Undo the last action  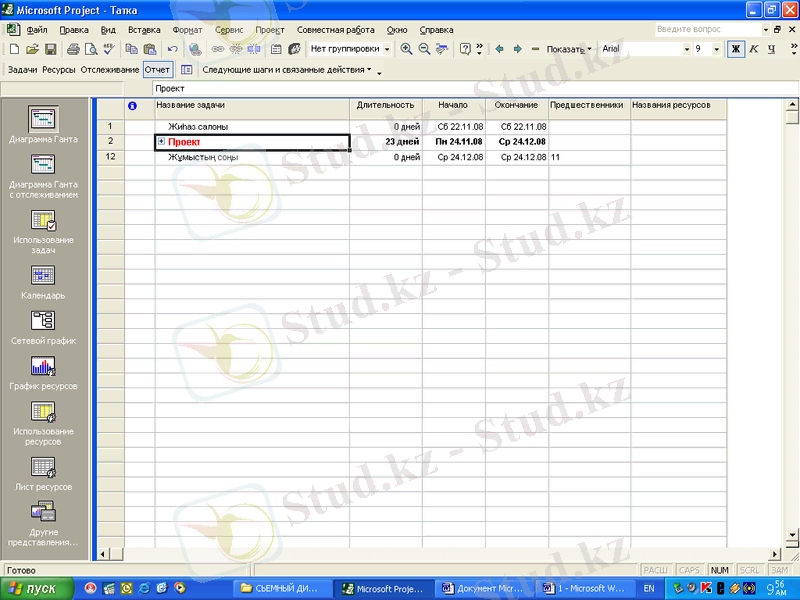click(x=172, y=49)
